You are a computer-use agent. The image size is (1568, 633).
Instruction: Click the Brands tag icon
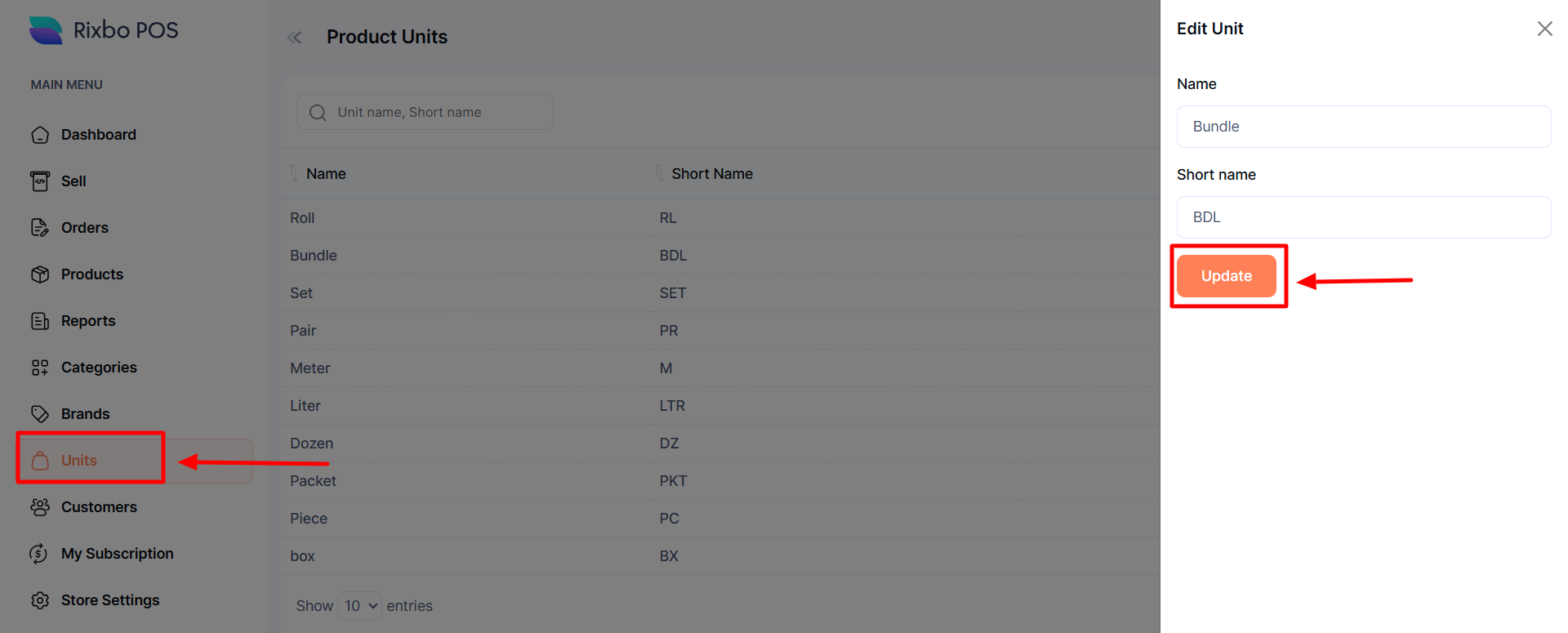click(40, 414)
